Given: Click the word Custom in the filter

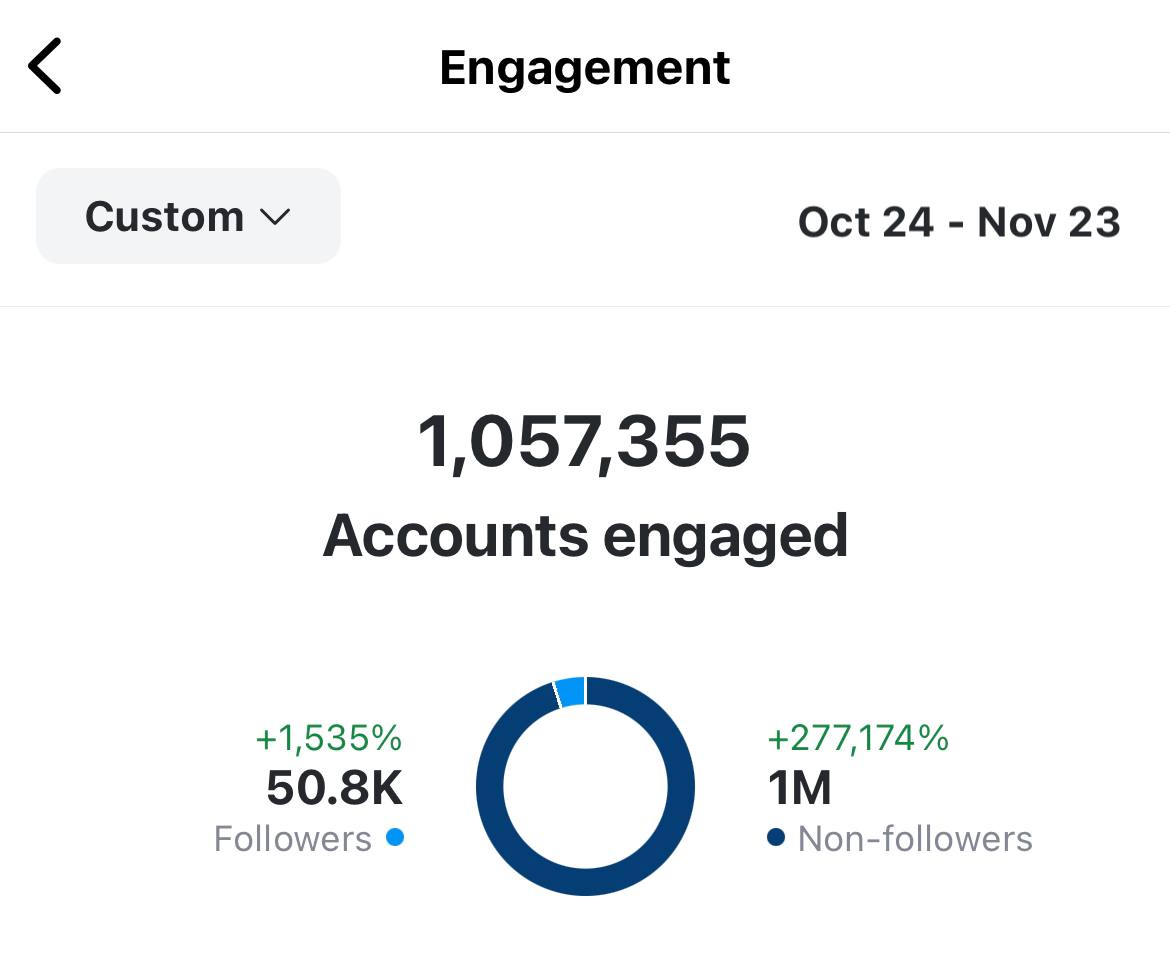Looking at the screenshot, I should point(164,216).
